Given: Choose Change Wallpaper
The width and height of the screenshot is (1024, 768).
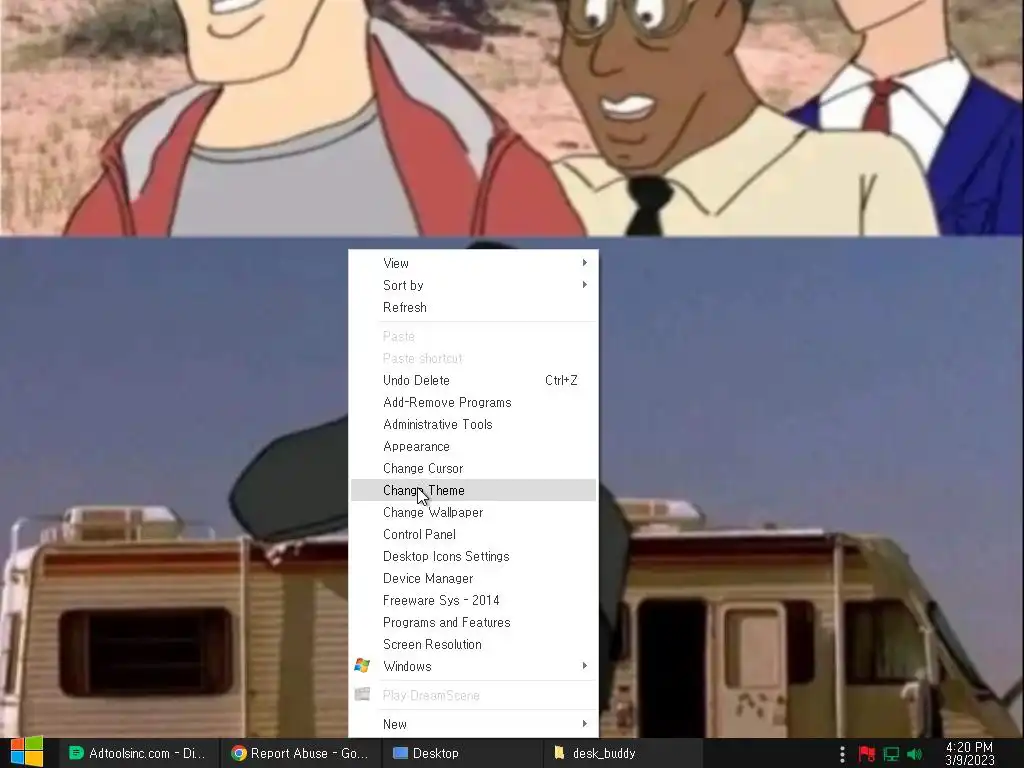Looking at the screenshot, I should click(x=473, y=513).
